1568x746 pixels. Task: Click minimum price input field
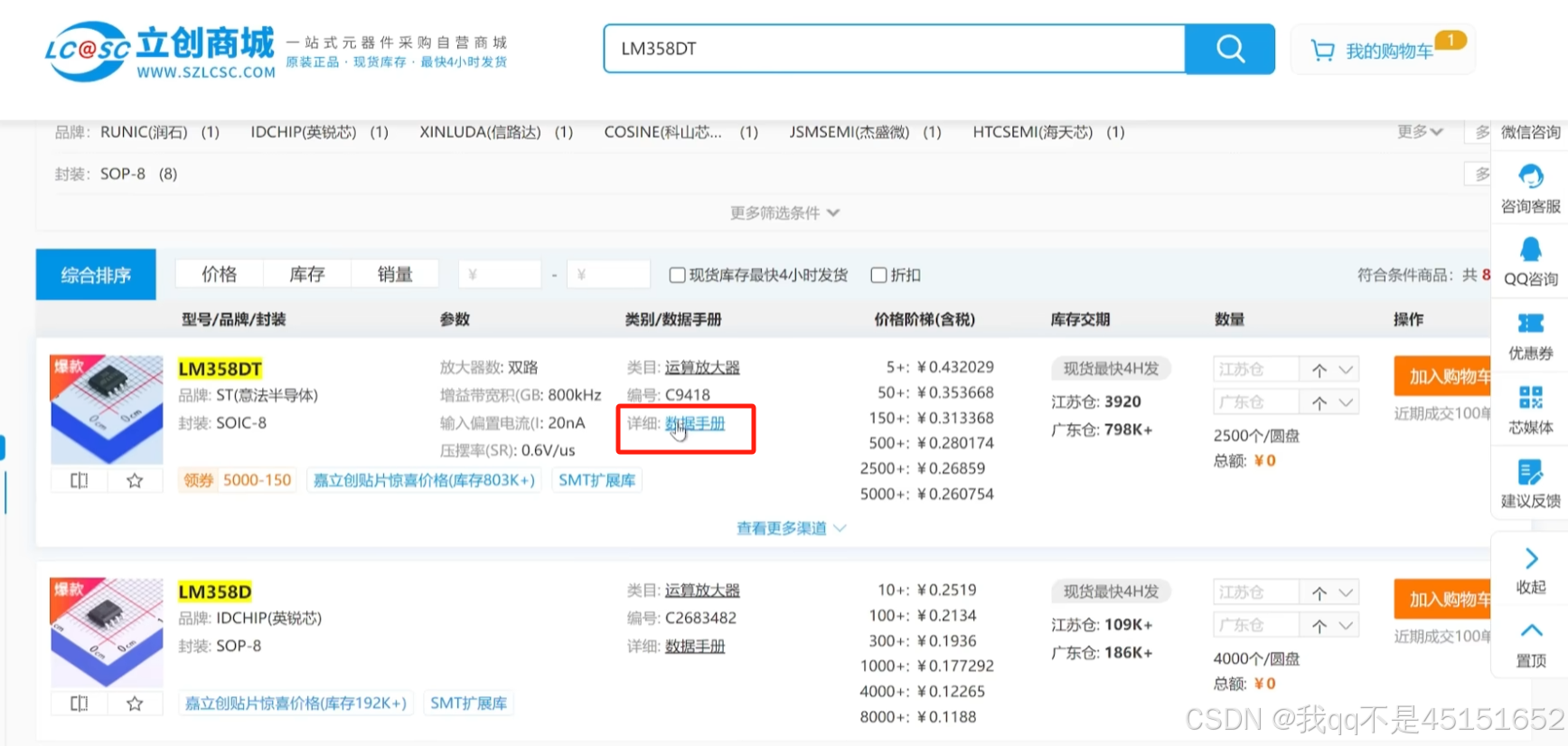(500, 274)
